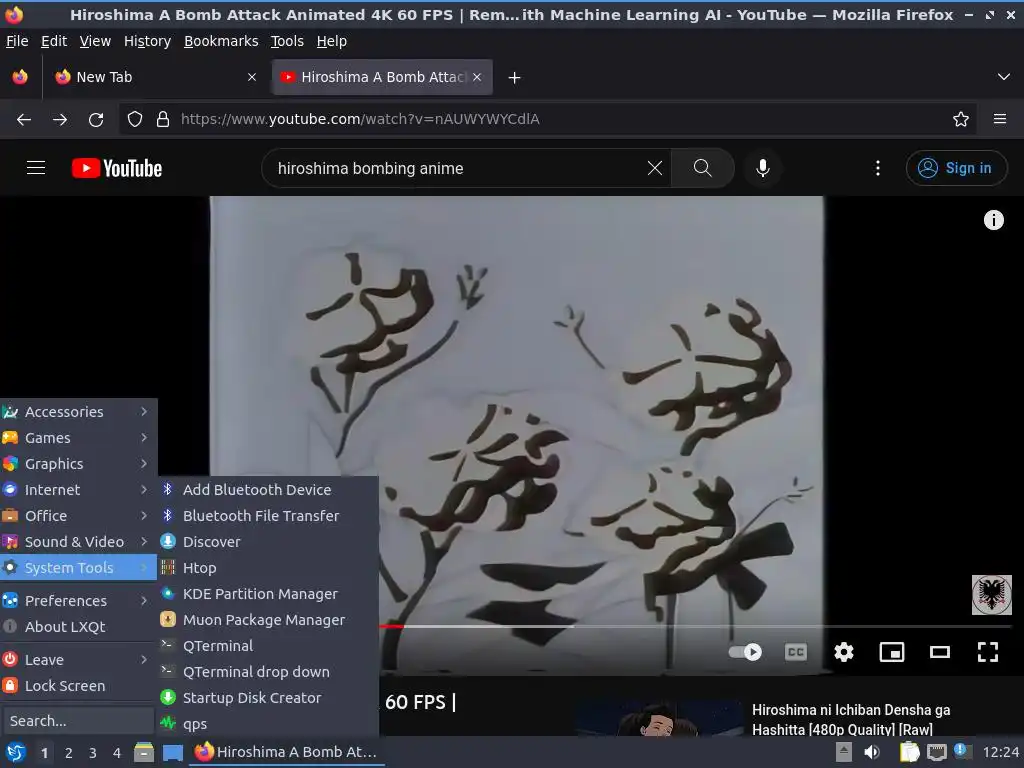Select Lock Screen entry
1024x768 pixels.
tap(78, 686)
